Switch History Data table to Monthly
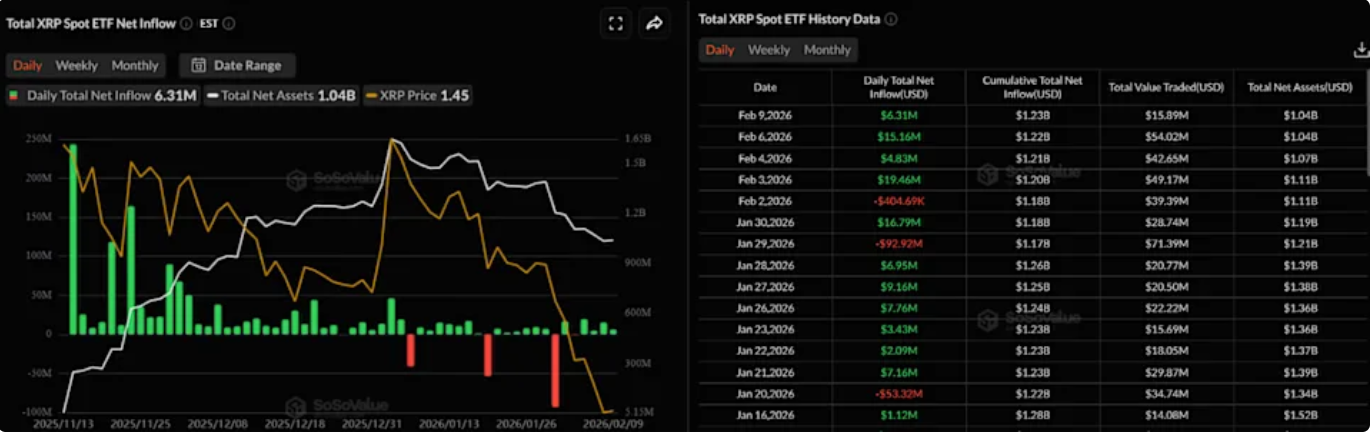 click(x=827, y=50)
